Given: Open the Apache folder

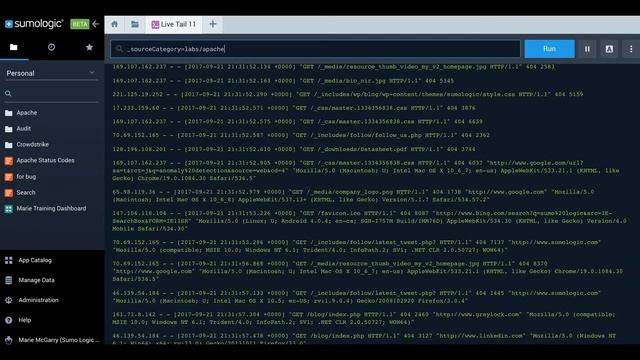Looking at the screenshot, I should point(27,113).
